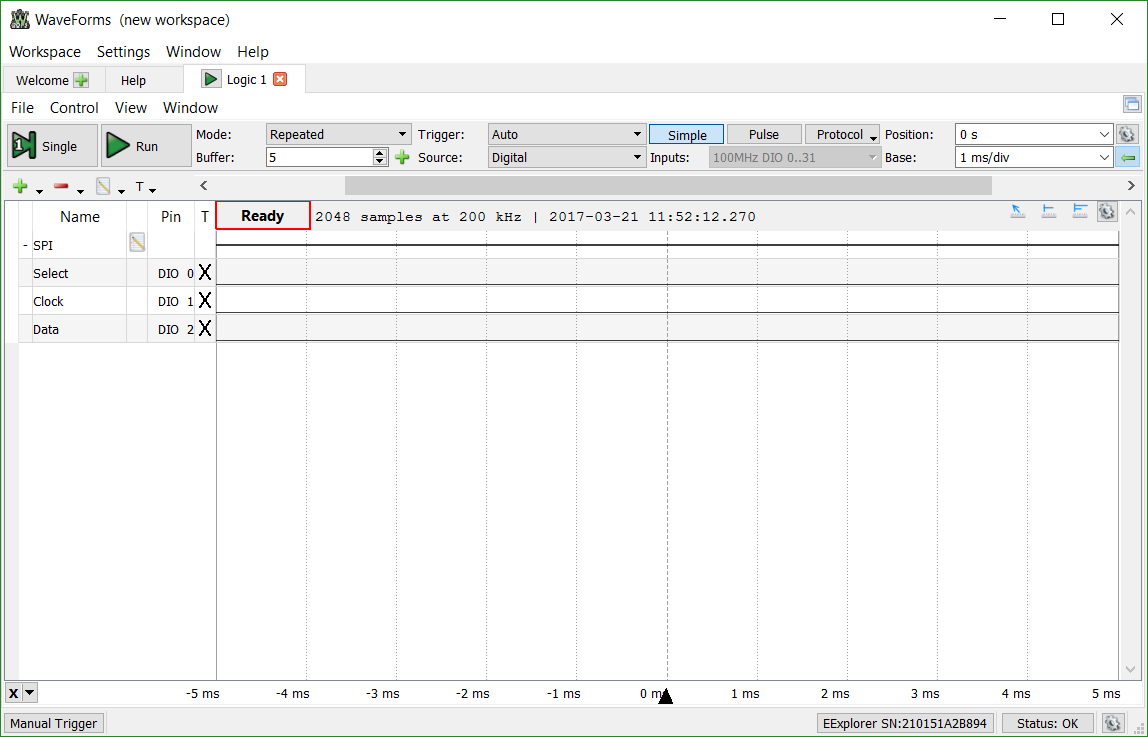This screenshot has height=737, width=1148.
Task: Click the pencil edit icon in the channel toolbar
Action: 103,187
